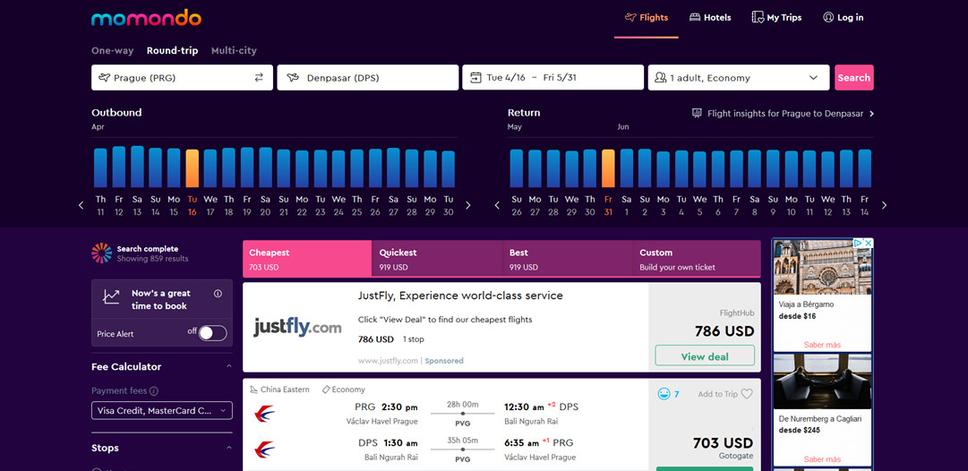This screenshot has width=968, height=471.
Task: Sort results by Cheapest 703 USD
Action: point(307,259)
